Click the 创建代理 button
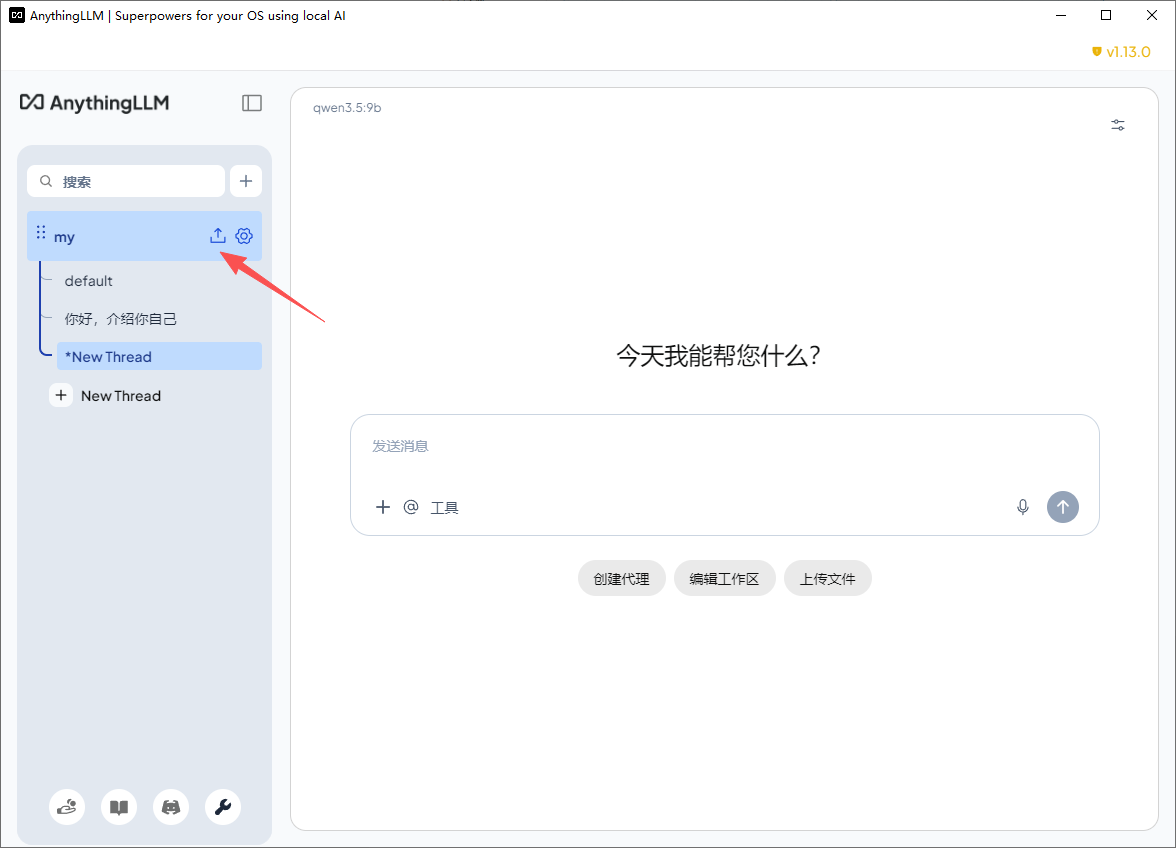1176x848 pixels. [x=622, y=579]
